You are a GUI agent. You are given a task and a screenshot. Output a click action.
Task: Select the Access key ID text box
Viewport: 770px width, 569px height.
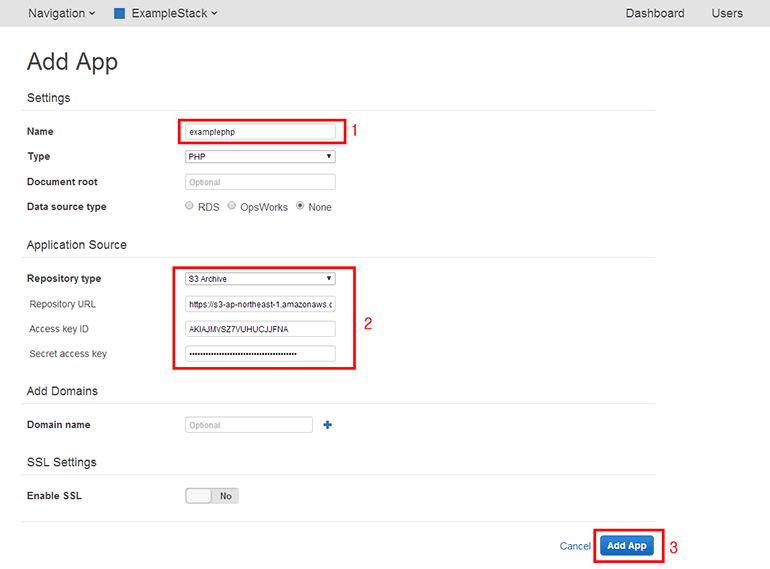(260, 329)
